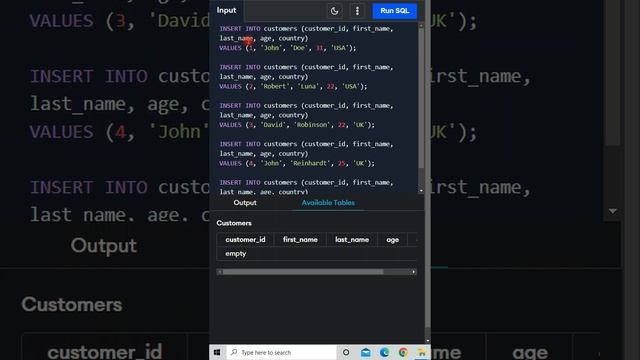Open File Explorer from taskbar
The width and height of the screenshot is (640, 360).
[x=421, y=352]
